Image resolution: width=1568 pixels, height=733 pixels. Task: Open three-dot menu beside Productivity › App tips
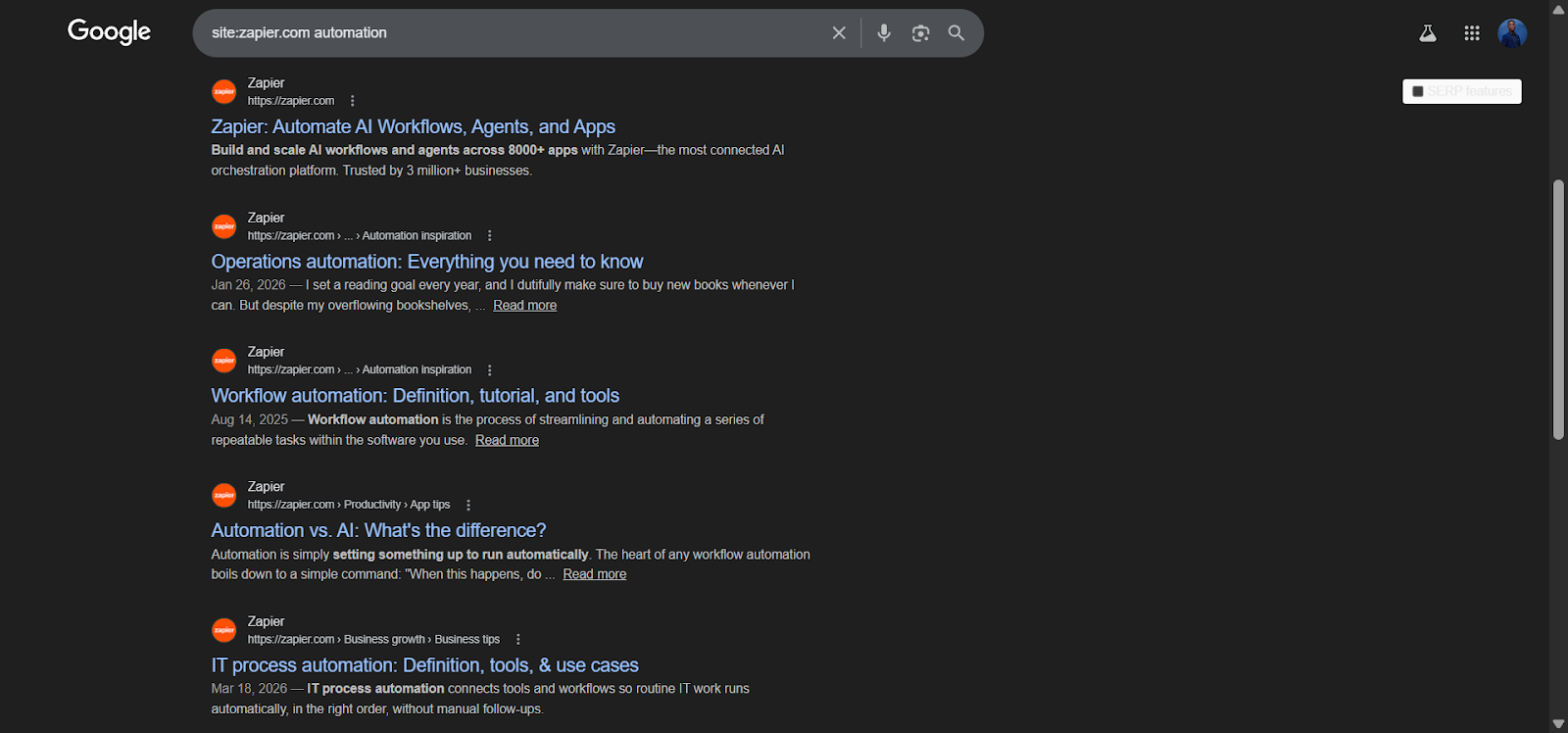click(468, 506)
